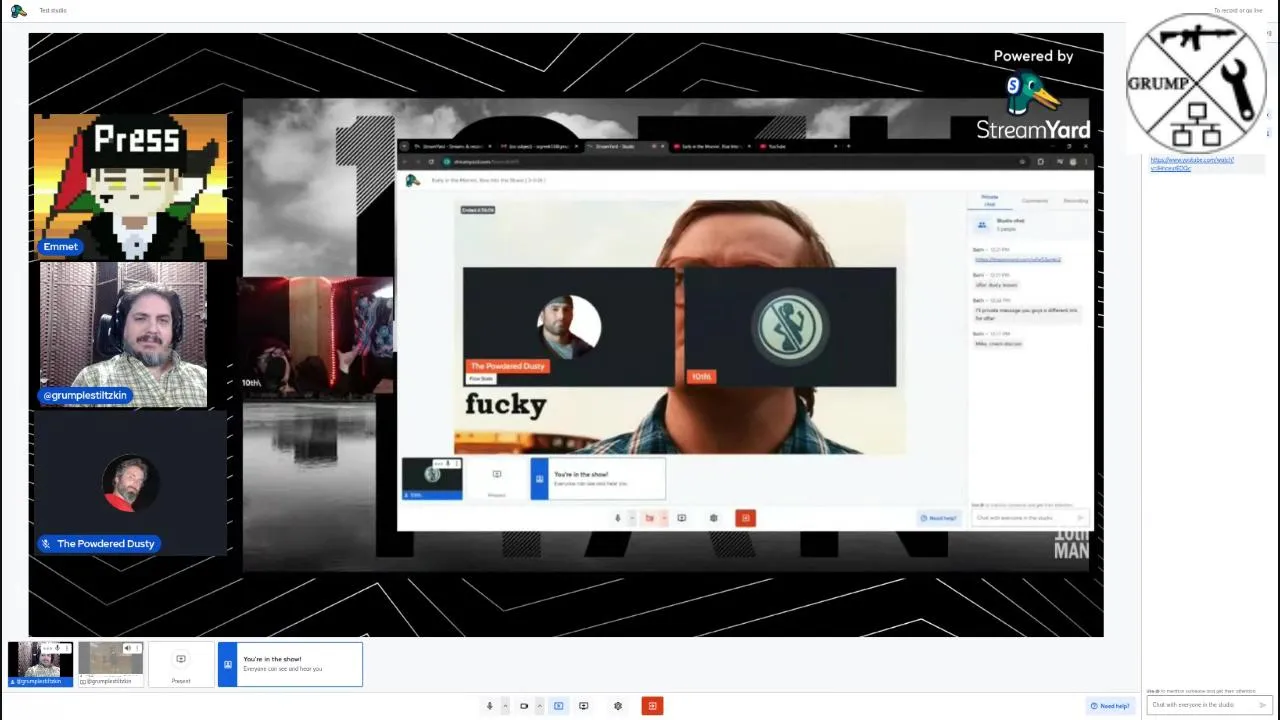Open studio settings gear
The width and height of the screenshot is (1280, 720).
(x=618, y=706)
